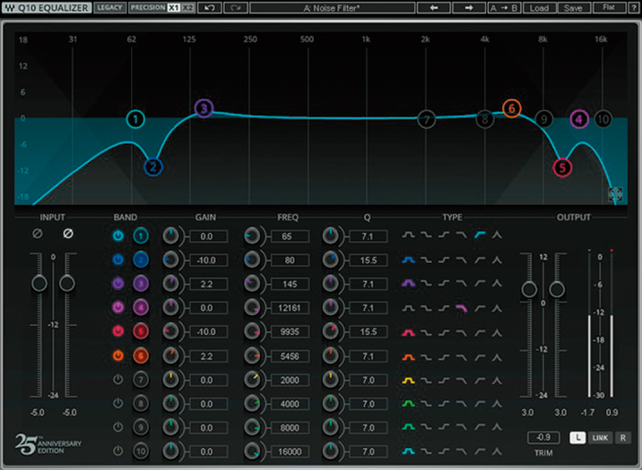Enable band 8 power button

118,403
